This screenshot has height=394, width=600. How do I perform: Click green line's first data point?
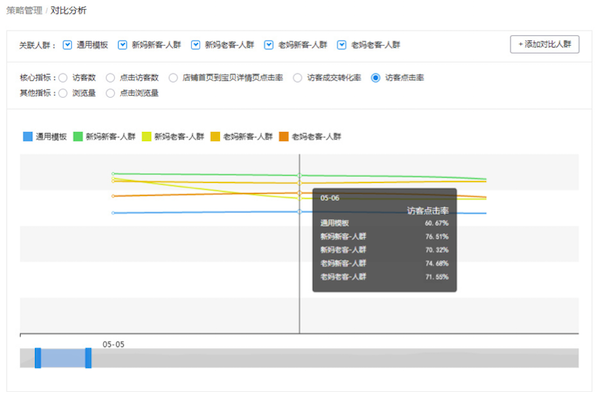[x=113, y=174]
